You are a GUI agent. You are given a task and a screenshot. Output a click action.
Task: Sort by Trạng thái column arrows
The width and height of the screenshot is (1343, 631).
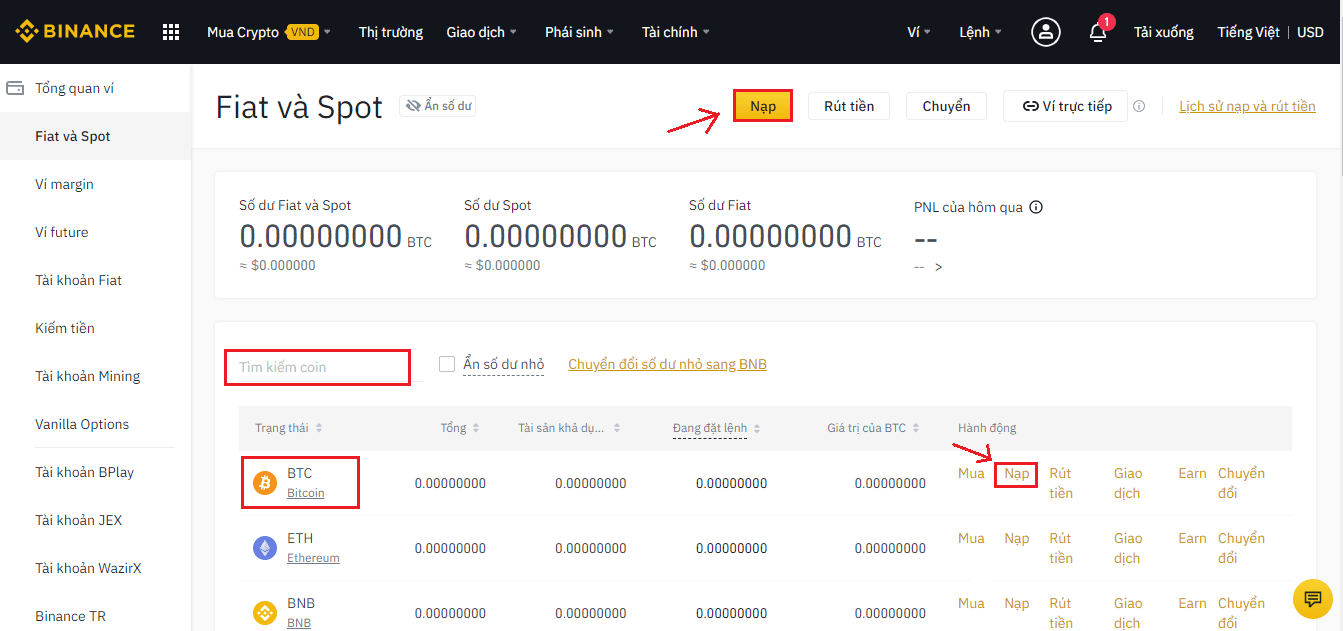pyautogui.click(x=319, y=428)
